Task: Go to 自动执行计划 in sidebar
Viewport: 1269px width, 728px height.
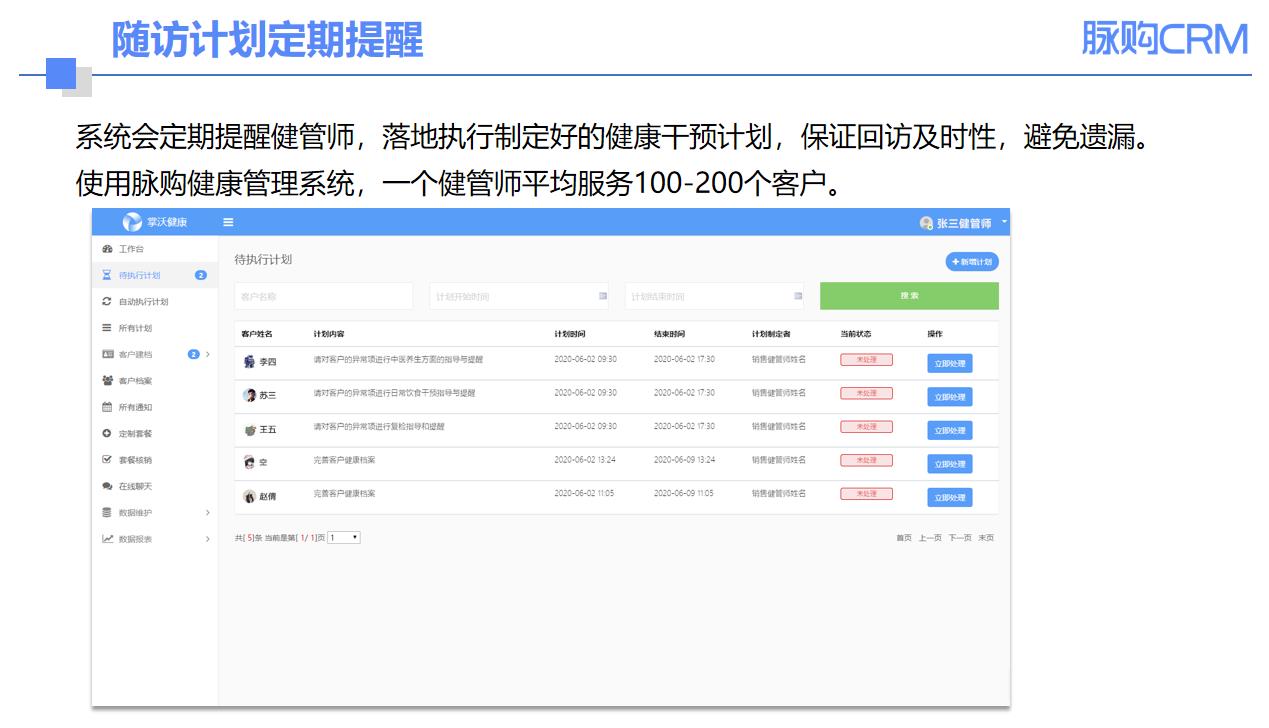Action: (x=143, y=302)
